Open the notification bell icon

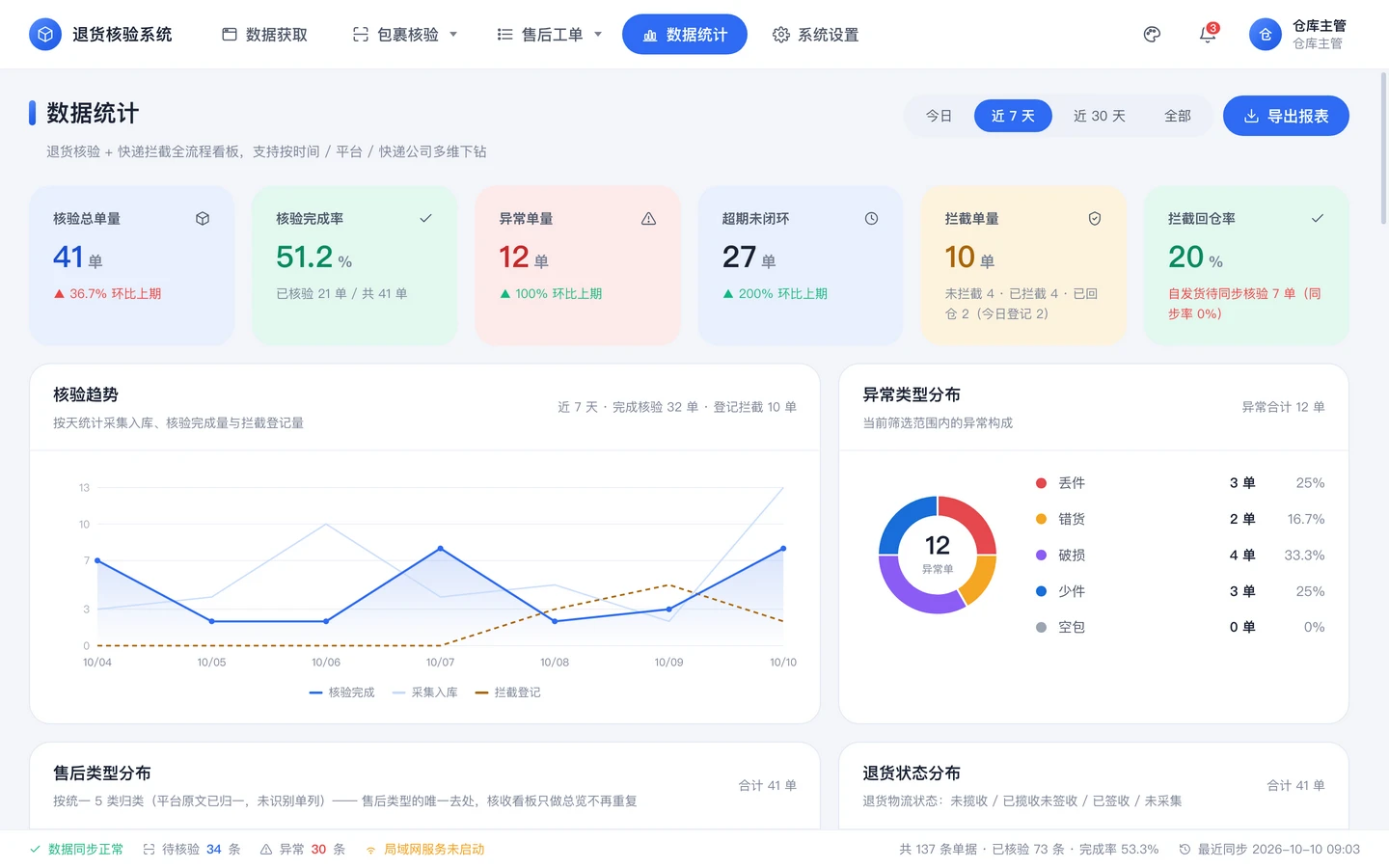tap(1208, 35)
